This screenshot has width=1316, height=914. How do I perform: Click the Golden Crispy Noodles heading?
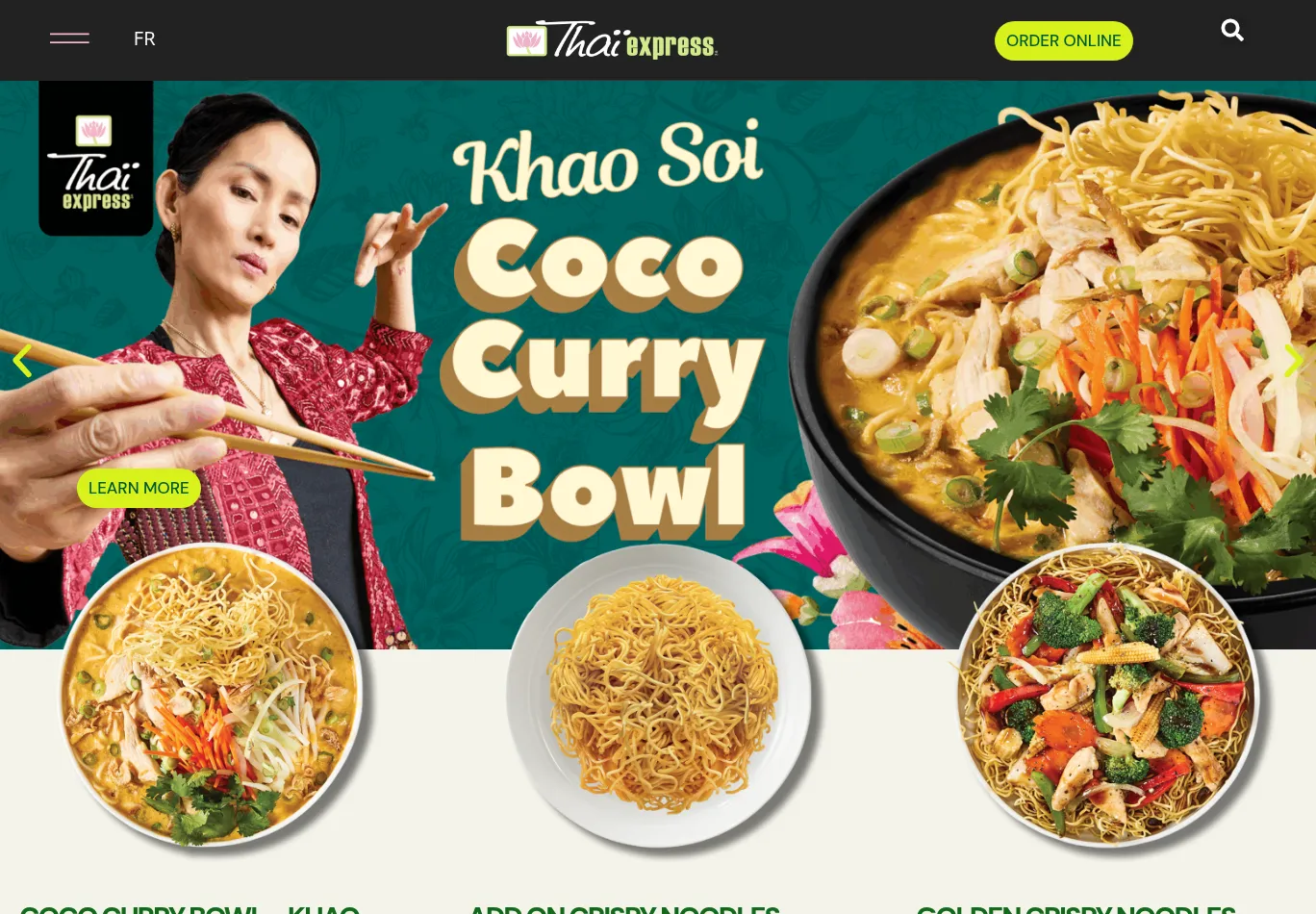[1076, 908]
